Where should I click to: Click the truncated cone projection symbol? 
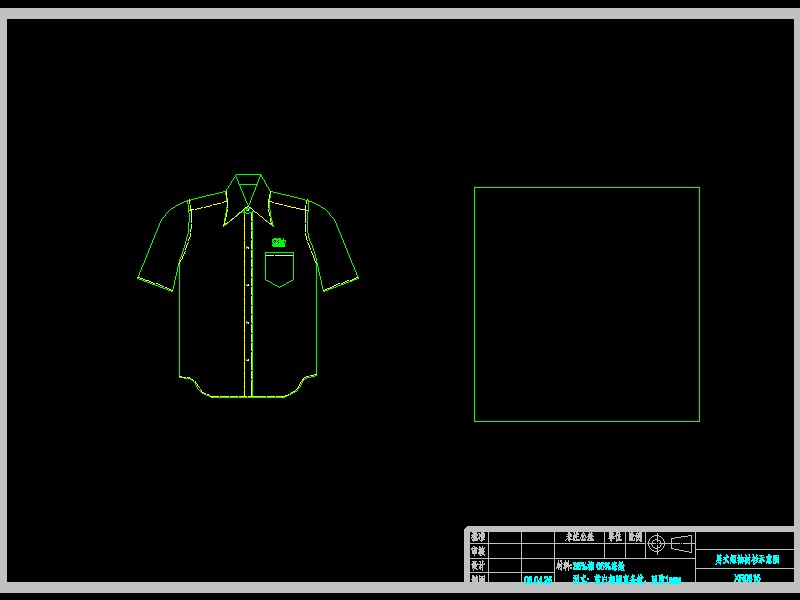(x=682, y=544)
